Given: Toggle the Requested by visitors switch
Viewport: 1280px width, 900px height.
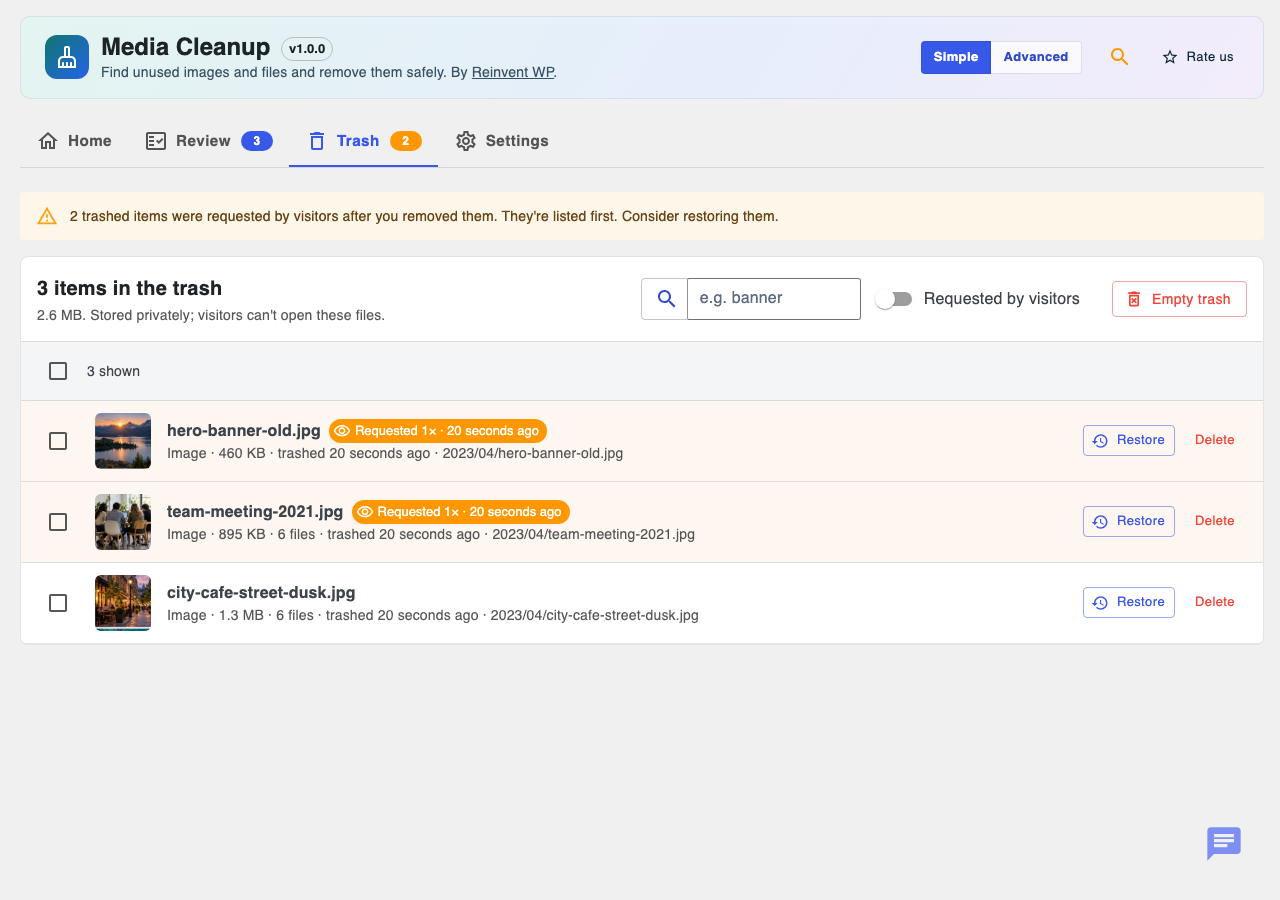Looking at the screenshot, I should (894, 299).
